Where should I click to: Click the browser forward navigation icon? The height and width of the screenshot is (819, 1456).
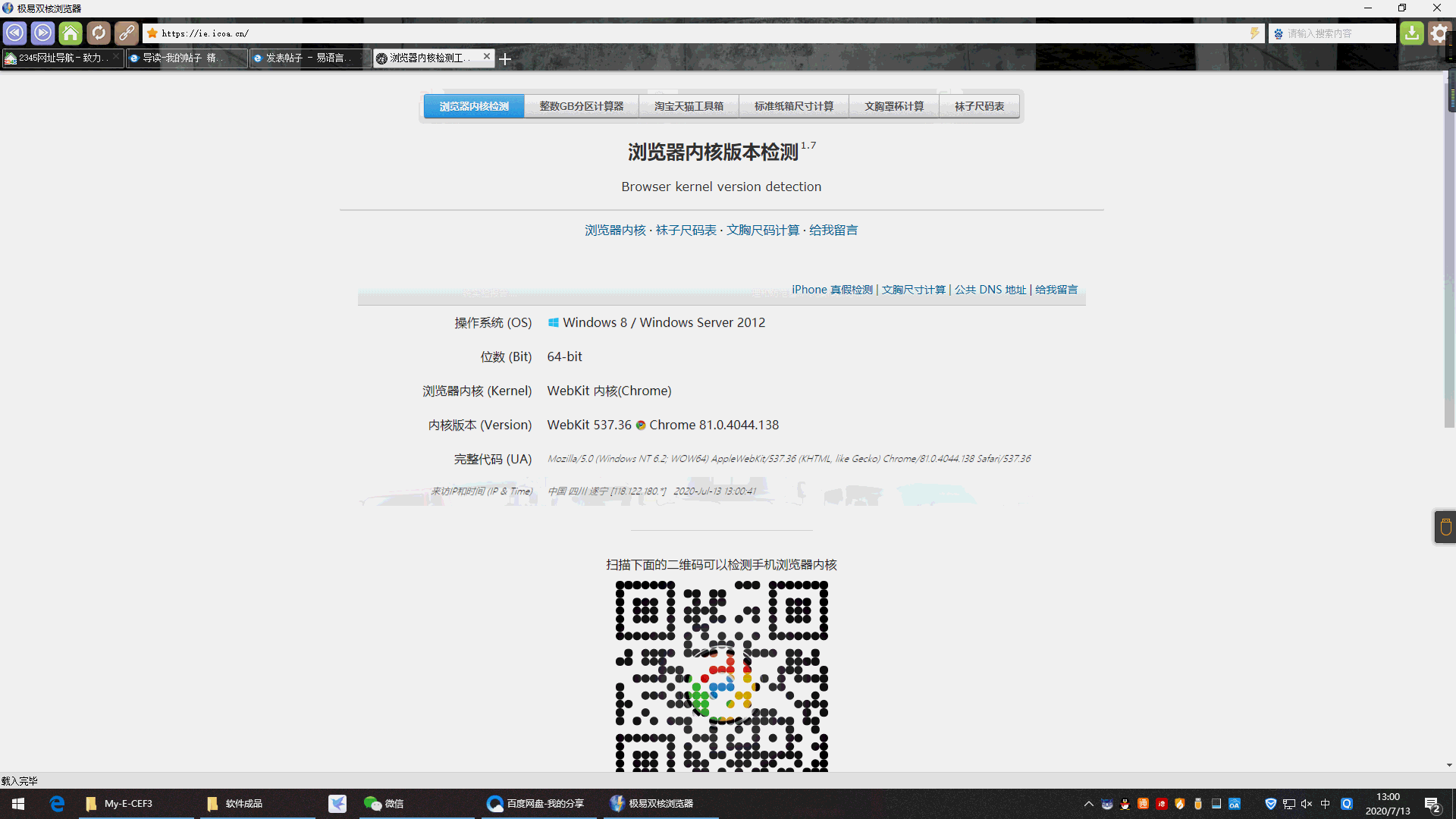pos(42,33)
